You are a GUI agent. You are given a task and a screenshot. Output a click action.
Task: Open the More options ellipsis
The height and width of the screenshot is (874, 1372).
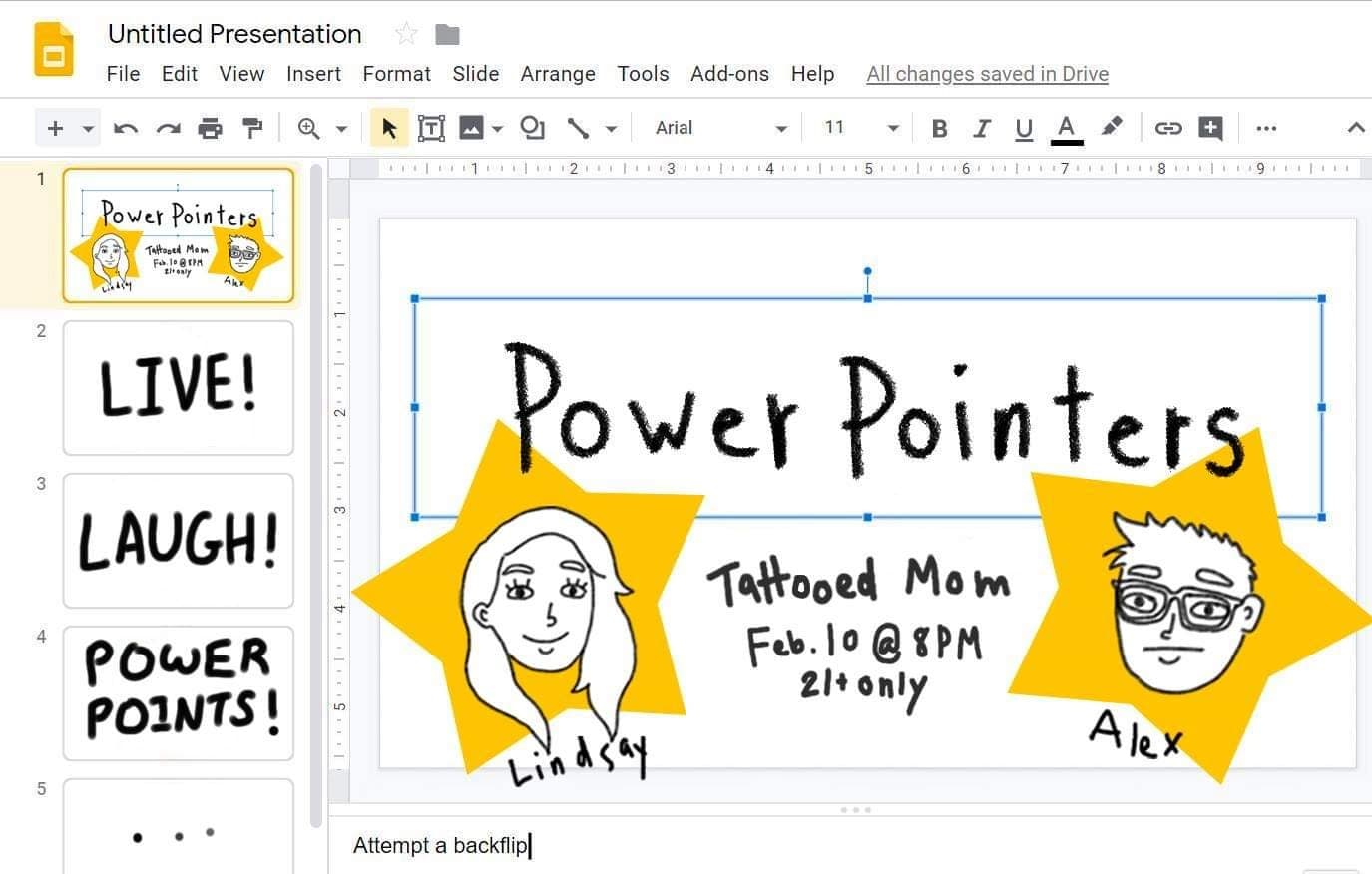click(1266, 128)
